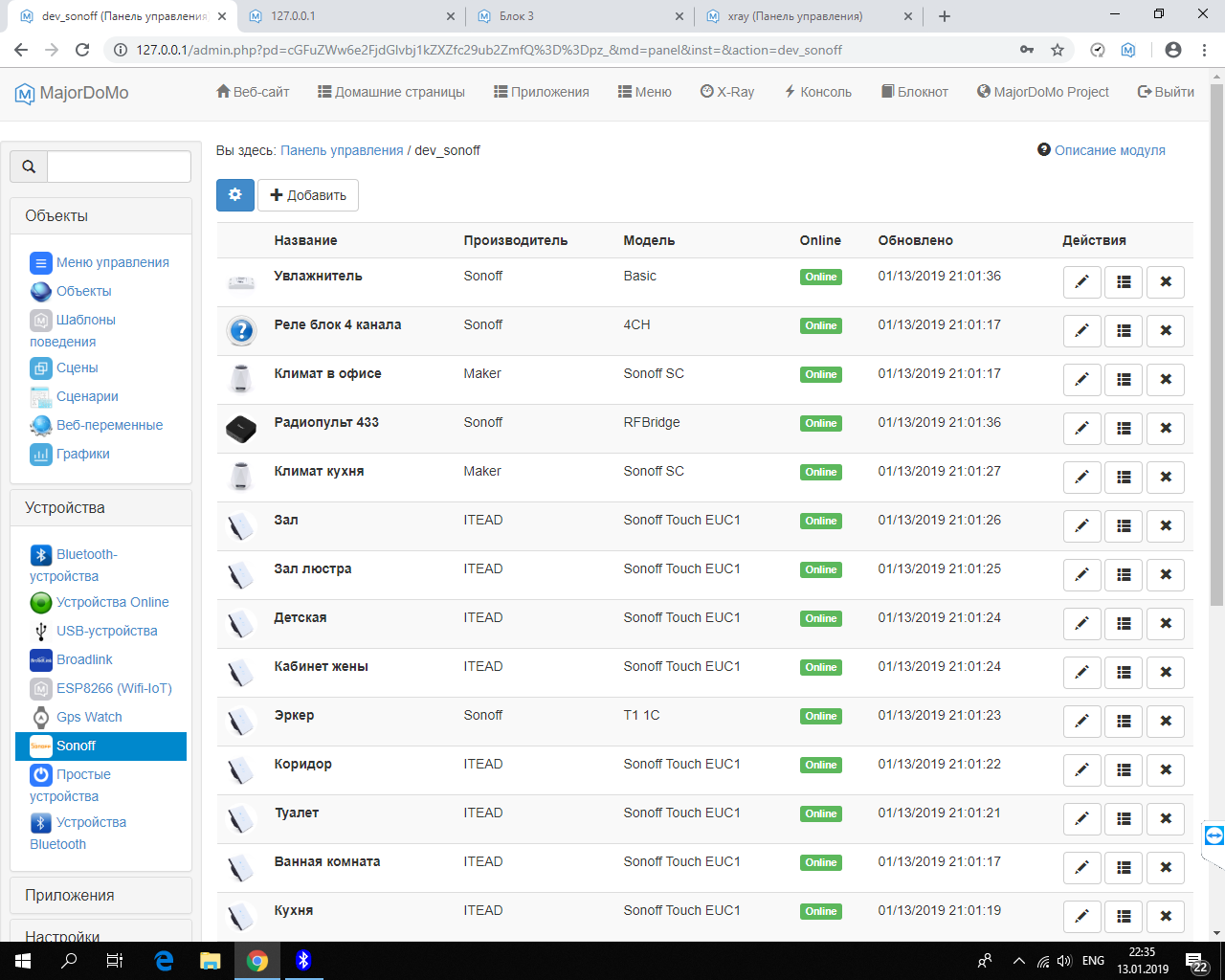Collapse the Устройства sidebar section
Image resolution: width=1225 pixels, height=980 pixels.
(65, 508)
